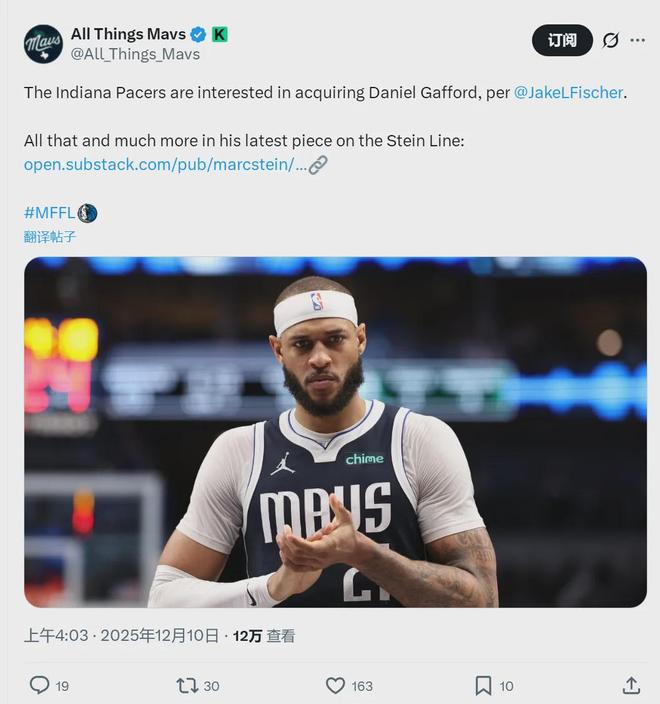Viewport: 660px width, 704px height.
Task: Bookmark this post
Action: coord(483,685)
